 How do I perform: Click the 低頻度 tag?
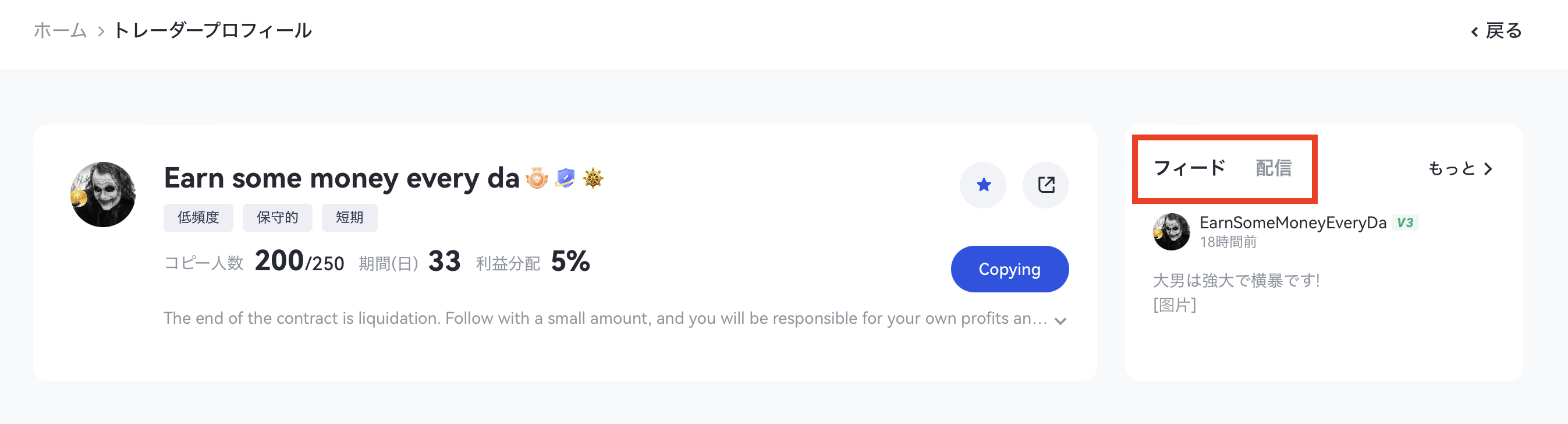198,217
